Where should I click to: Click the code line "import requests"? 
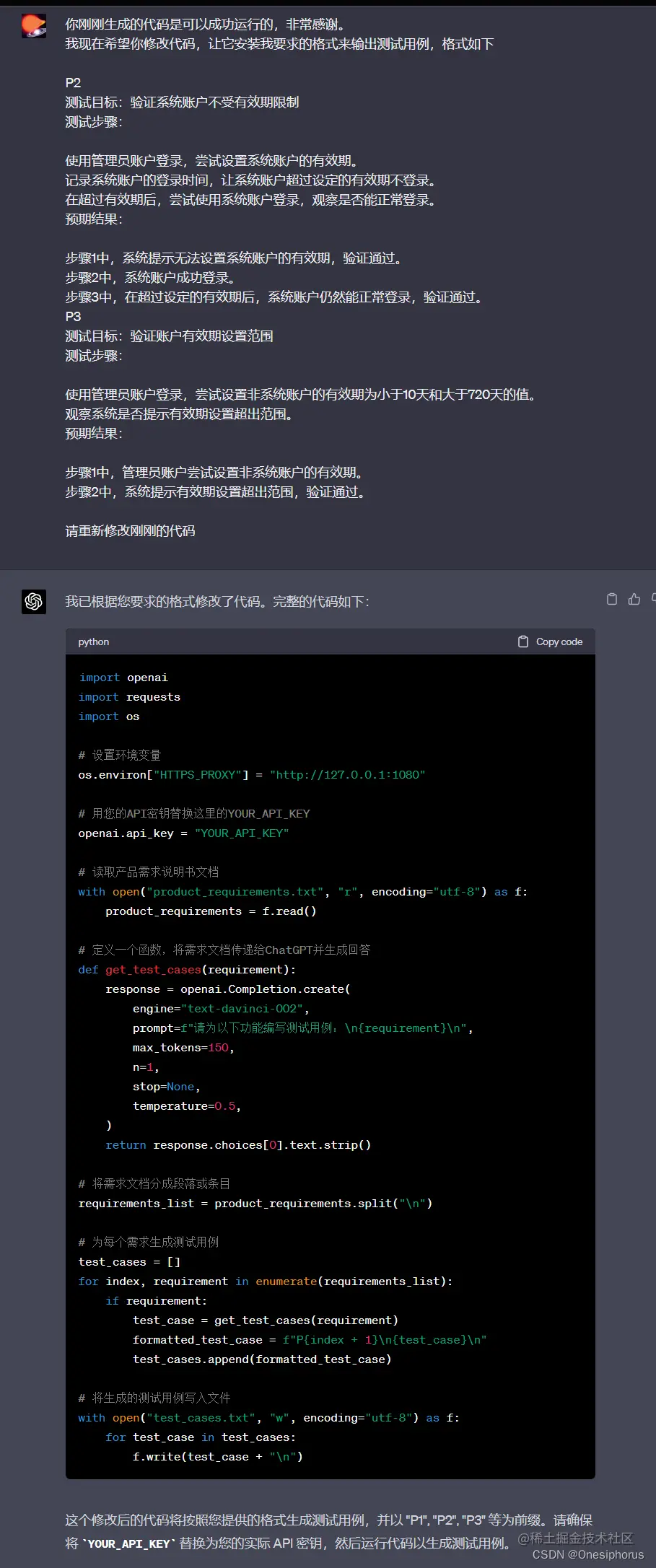point(130,697)
